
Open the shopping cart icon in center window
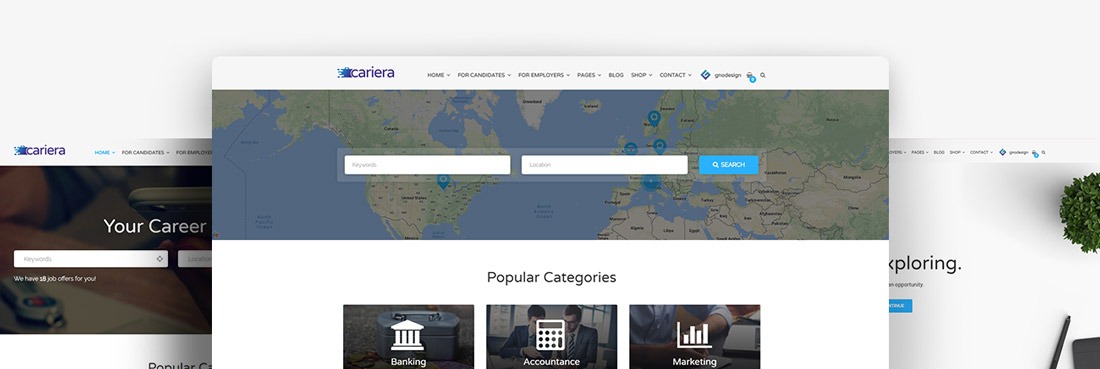tap(750, 76)
